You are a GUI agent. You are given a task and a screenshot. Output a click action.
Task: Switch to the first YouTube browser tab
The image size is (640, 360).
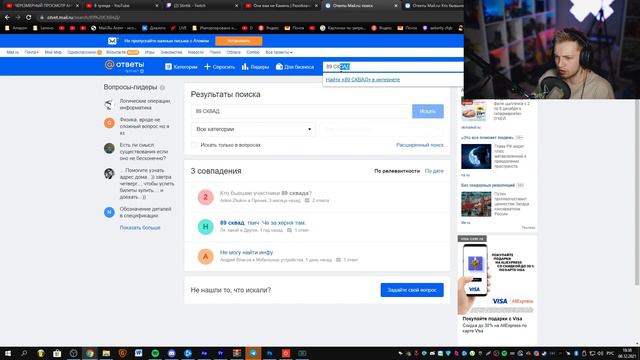(x=41, y=6)
